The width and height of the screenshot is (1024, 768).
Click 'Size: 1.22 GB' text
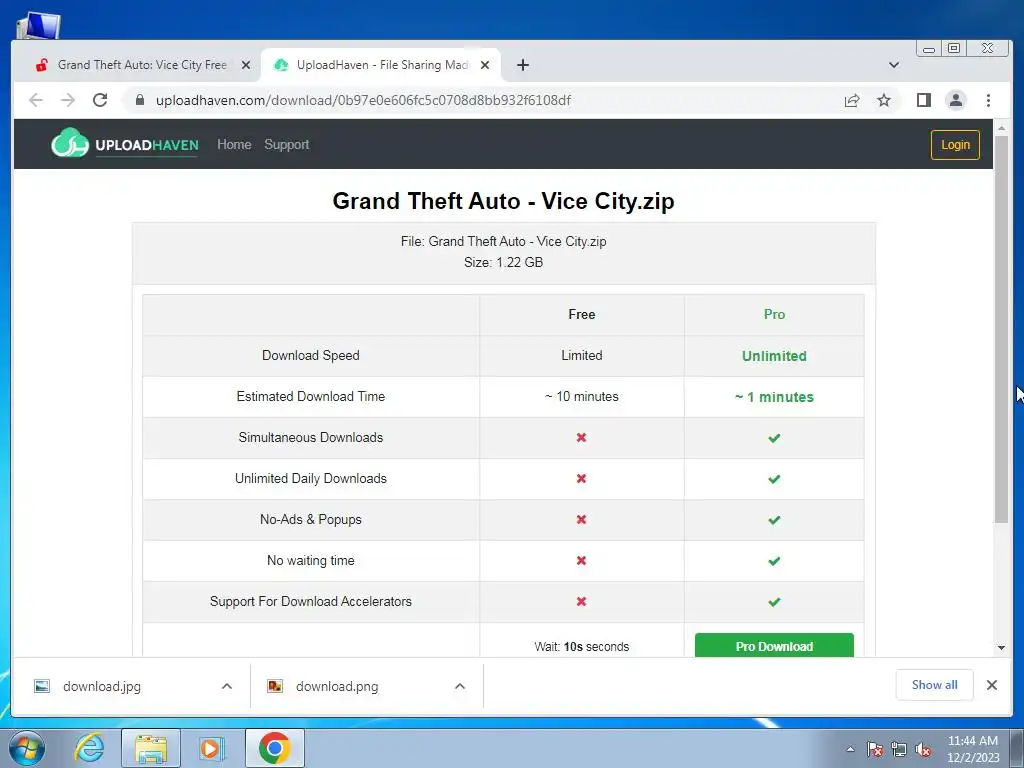pyautogui.click(x=503, y=263)
